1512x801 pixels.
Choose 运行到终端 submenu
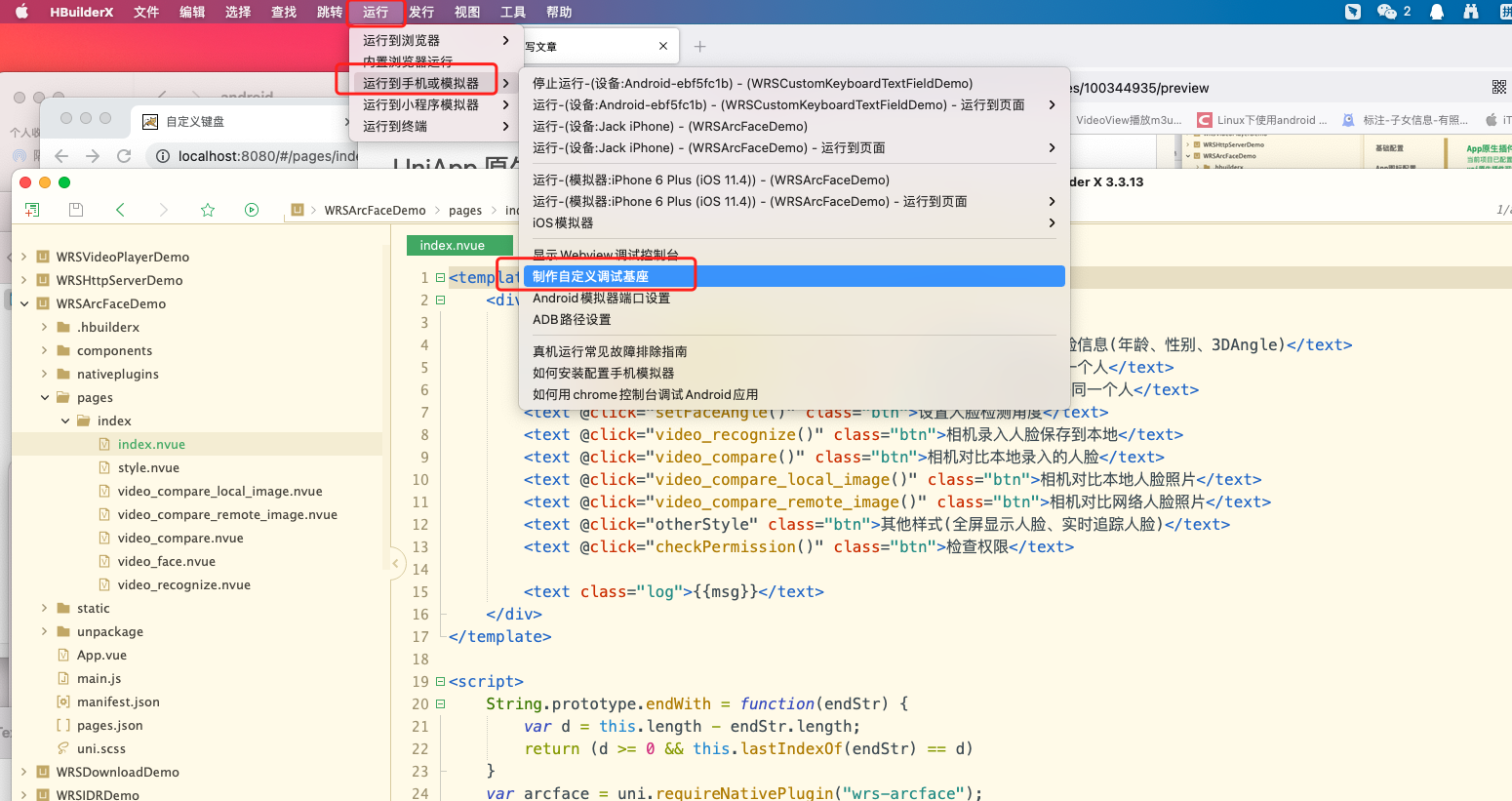(434, 126)
